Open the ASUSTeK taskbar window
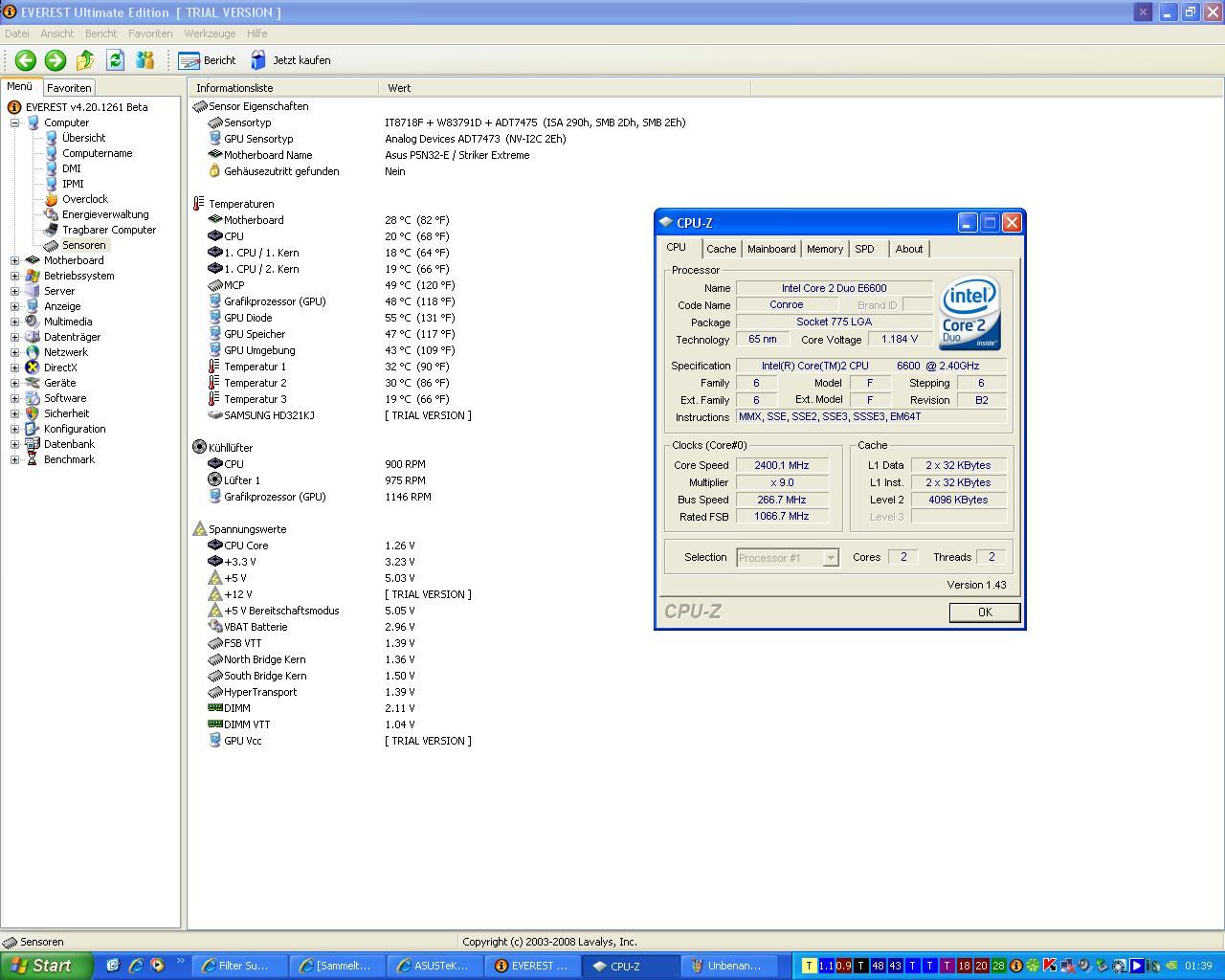1225x980 pixels. point(434,966)
